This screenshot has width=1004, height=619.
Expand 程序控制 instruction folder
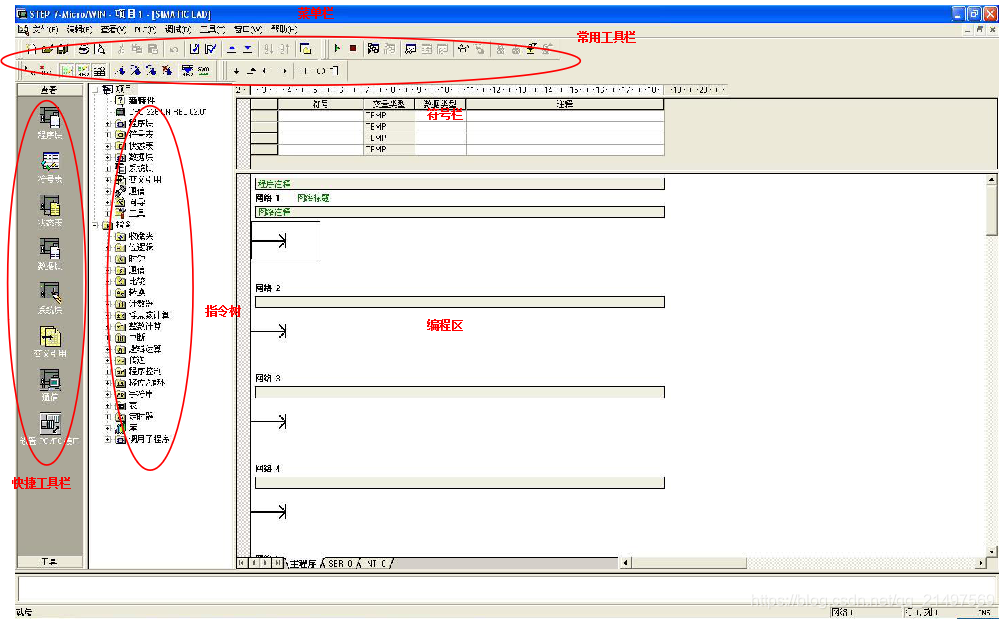pyautogui.click(x=108, y=371)
